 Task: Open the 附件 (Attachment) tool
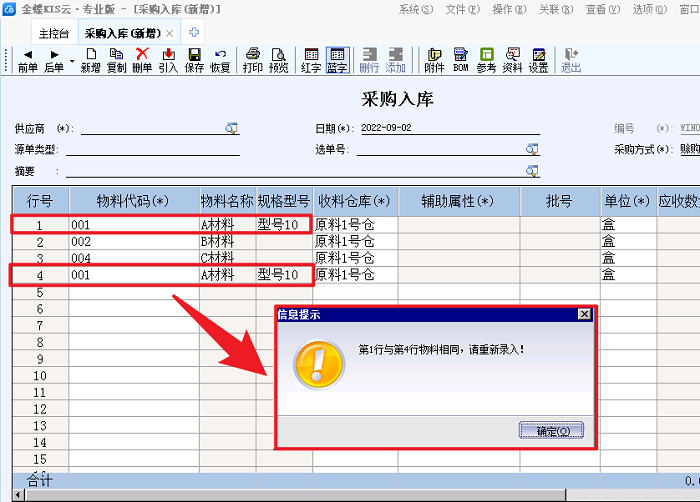[434, 60]
